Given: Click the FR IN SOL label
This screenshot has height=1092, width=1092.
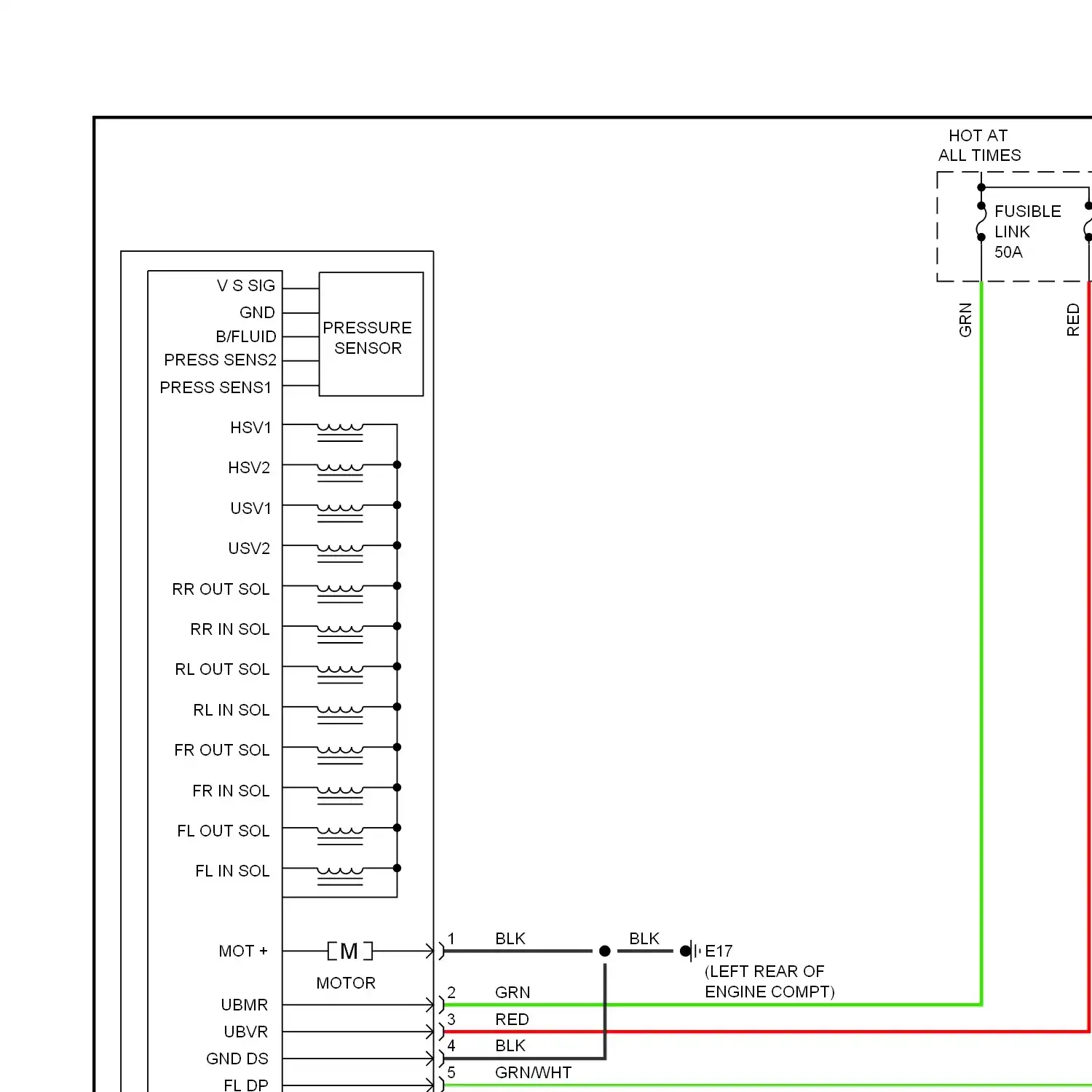Looking at the screenshot, I should click(x=231, y=791).
